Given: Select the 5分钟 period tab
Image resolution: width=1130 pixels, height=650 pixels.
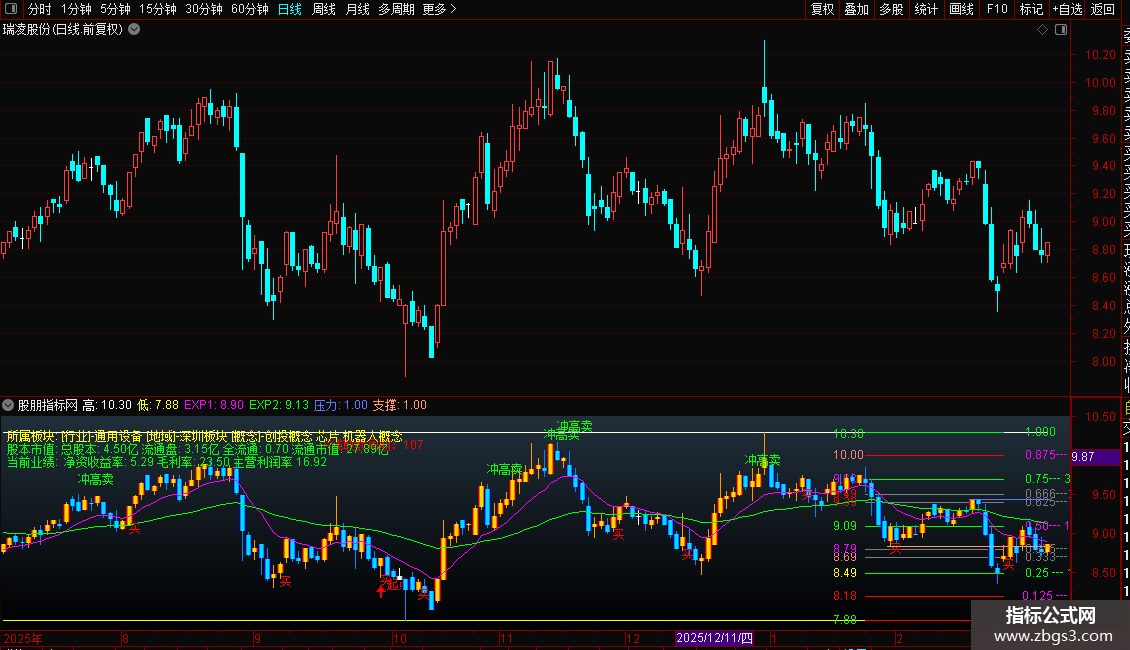Looking at the screenshot, I should click(115, 9).
